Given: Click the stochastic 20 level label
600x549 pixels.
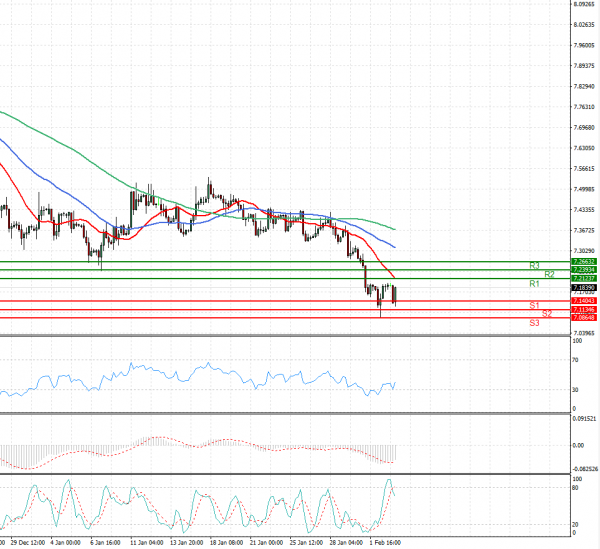Looking at the screenshot, I should coord(576,525).
